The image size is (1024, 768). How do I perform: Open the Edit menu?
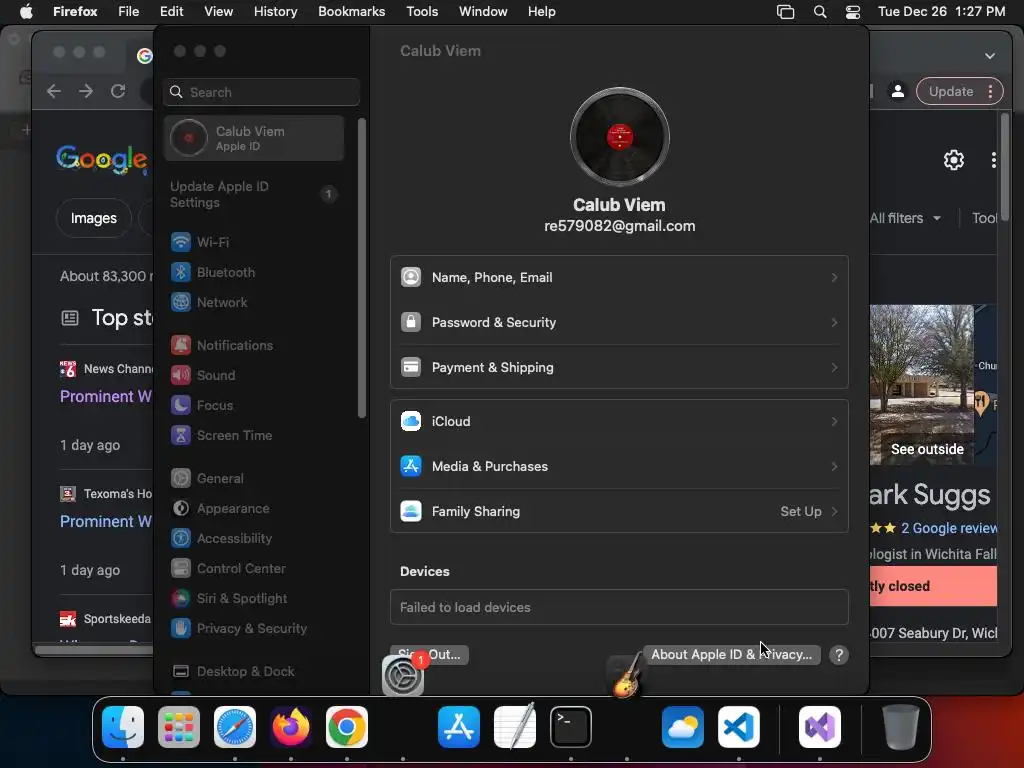click(172, 11)
